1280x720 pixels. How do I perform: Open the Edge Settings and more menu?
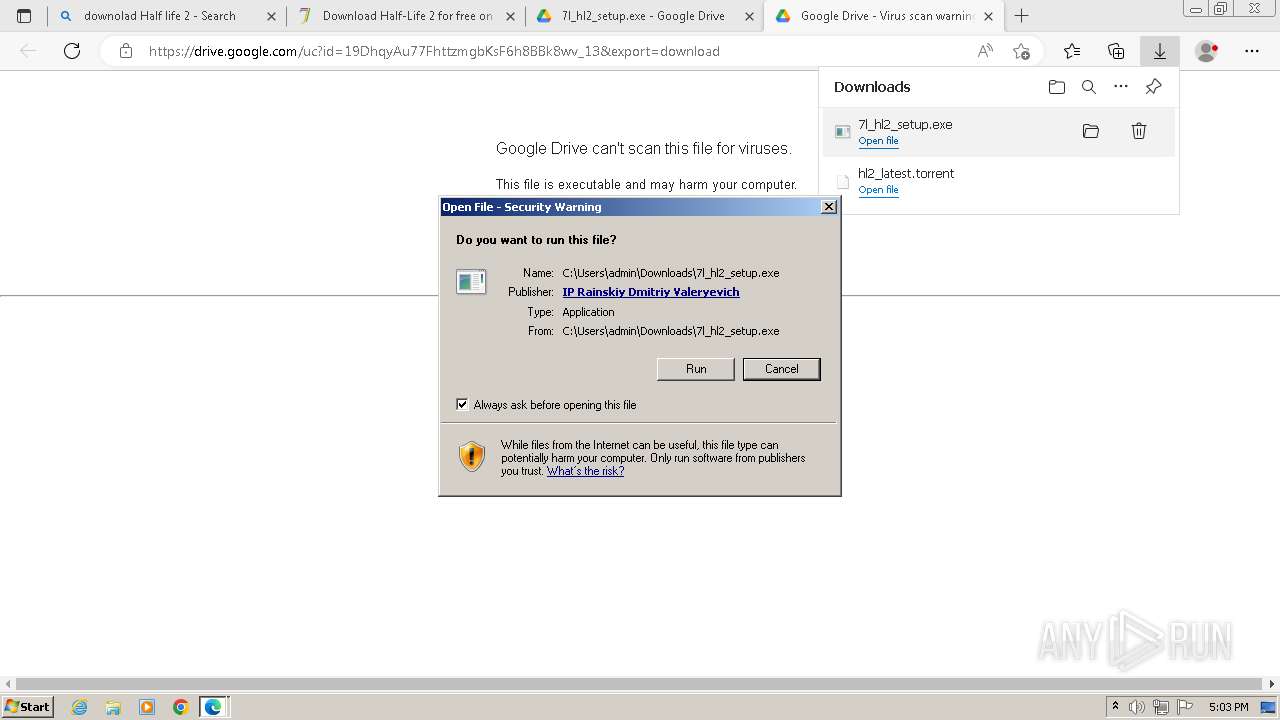pyautogui.click(x=1252, y=51)
